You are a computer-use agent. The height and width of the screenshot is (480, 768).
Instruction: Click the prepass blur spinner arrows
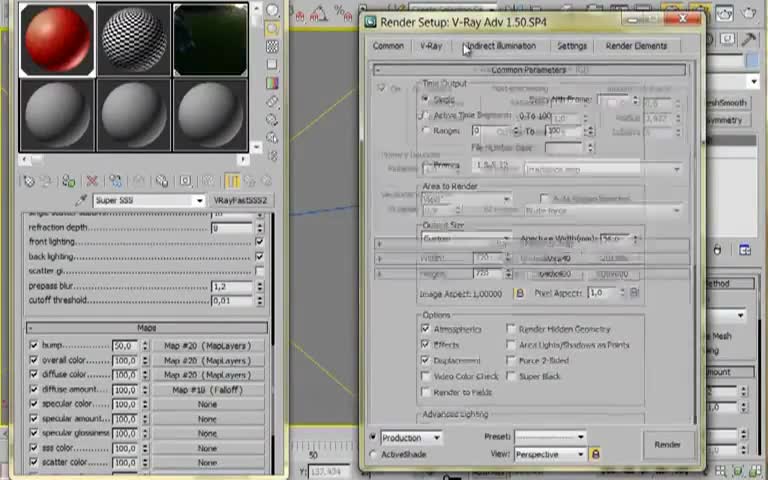260,286
